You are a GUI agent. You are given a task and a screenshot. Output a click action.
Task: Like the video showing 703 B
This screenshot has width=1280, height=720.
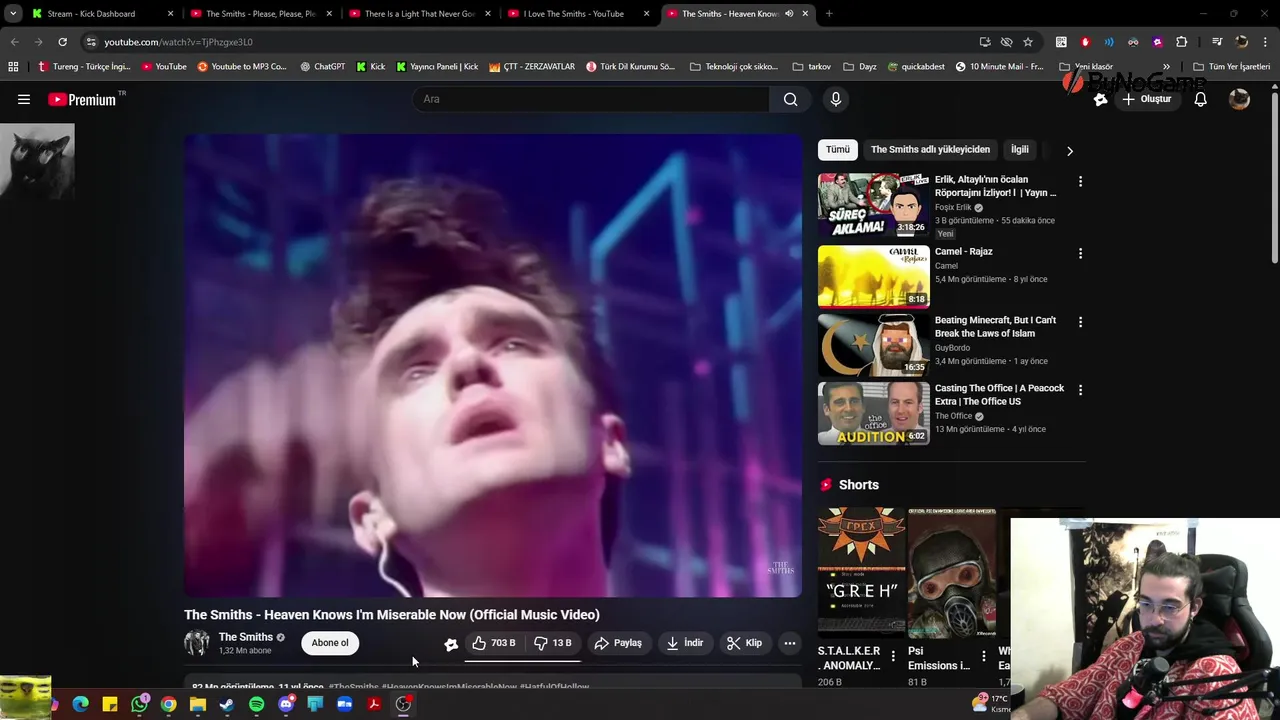coord(493,643)
